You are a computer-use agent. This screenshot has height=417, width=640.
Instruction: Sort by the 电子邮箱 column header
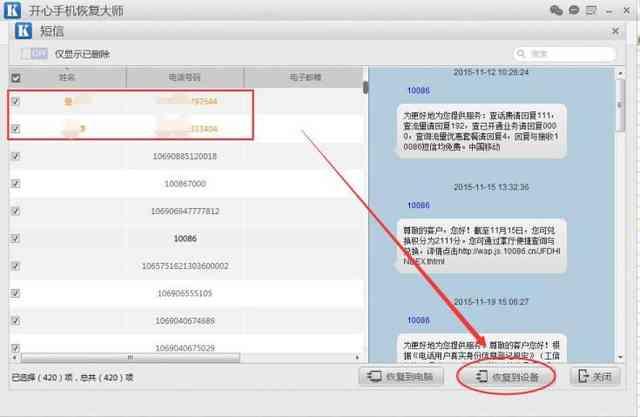[305, 77]
